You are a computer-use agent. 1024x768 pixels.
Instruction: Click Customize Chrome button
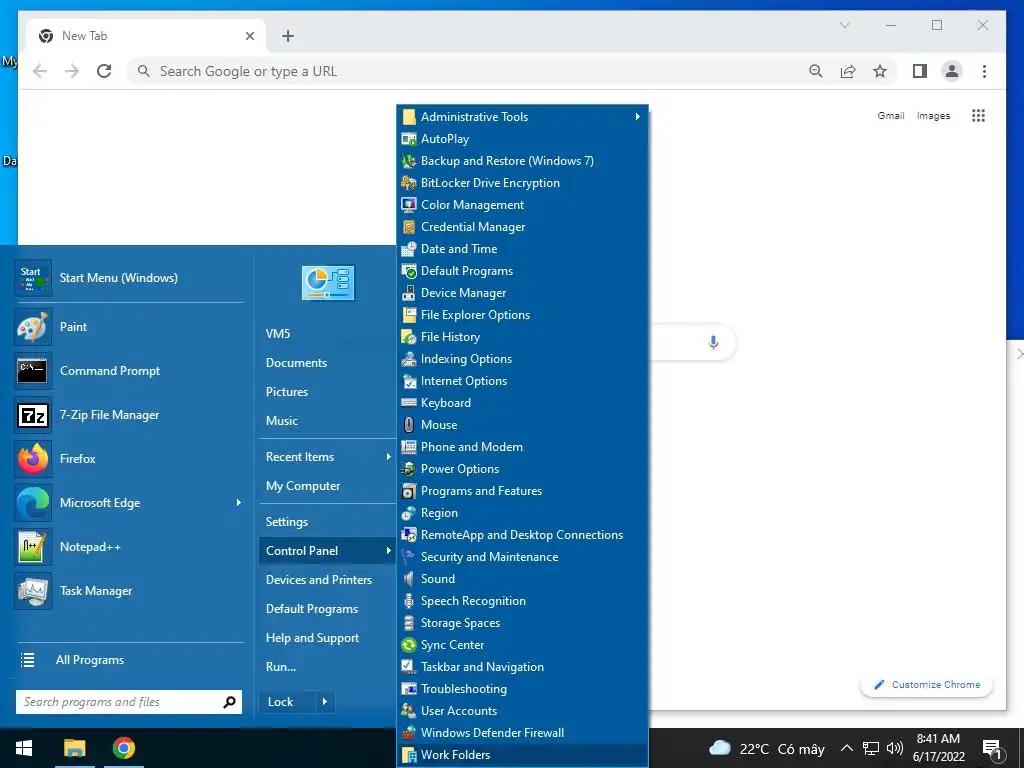click(927, 684)
